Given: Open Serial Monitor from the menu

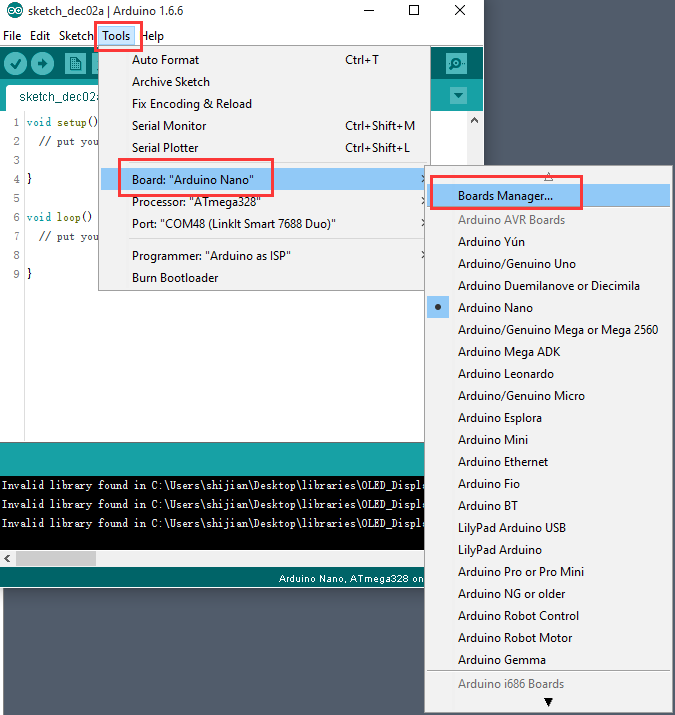Looking at the screenshot, I should (x=263, y=125).
